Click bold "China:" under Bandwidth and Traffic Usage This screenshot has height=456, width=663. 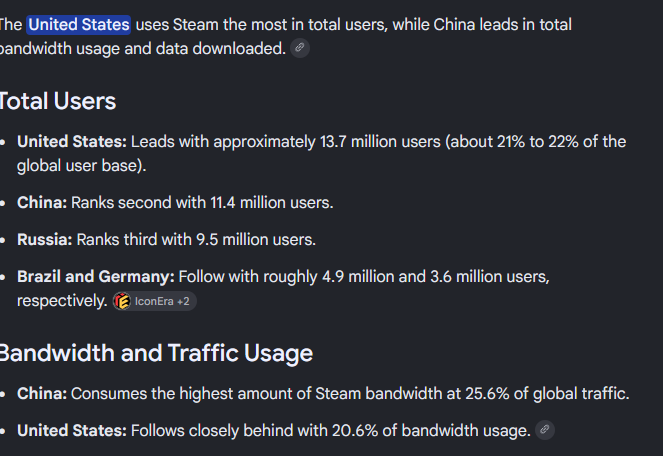coord(42,394)
